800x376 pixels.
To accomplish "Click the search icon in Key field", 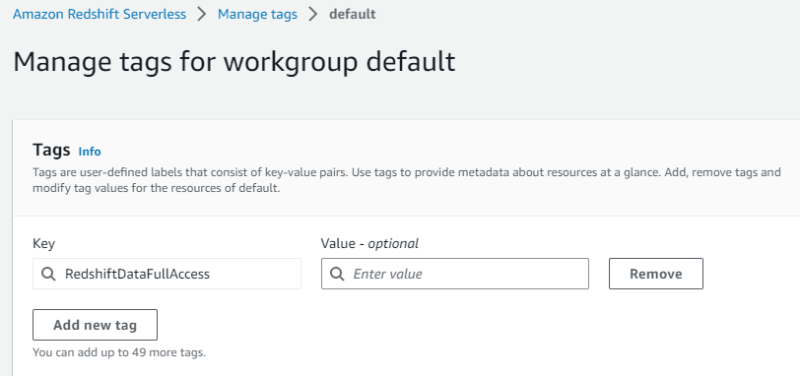I will [x=48, y=274].
